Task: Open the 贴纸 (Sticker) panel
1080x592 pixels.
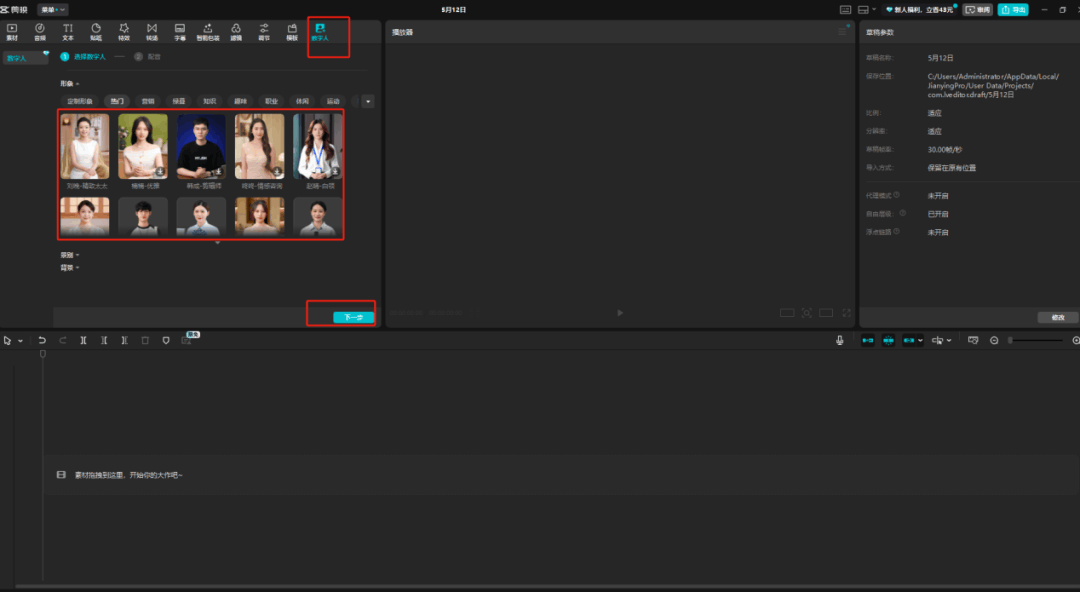Action: coord(96,31)
